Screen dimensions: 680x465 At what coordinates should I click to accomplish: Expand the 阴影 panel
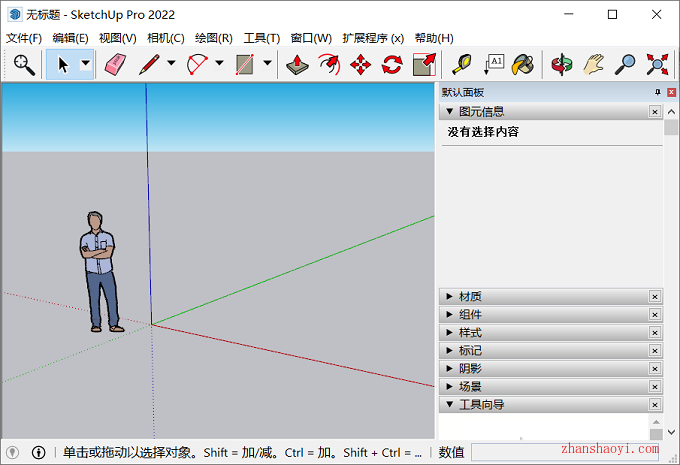450,368
